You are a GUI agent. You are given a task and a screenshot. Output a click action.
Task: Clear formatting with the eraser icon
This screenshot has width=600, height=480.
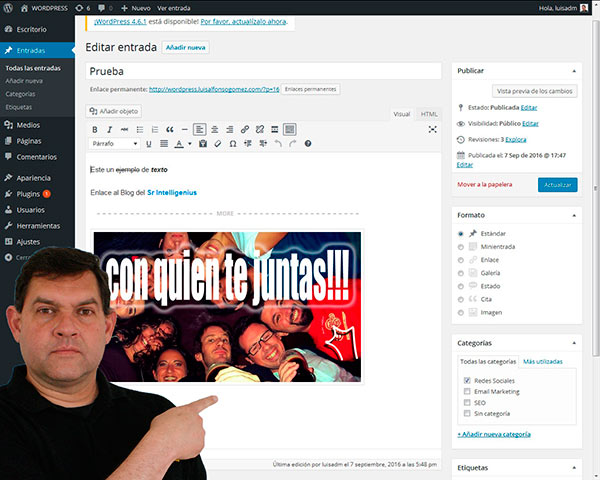click(218, 144)
